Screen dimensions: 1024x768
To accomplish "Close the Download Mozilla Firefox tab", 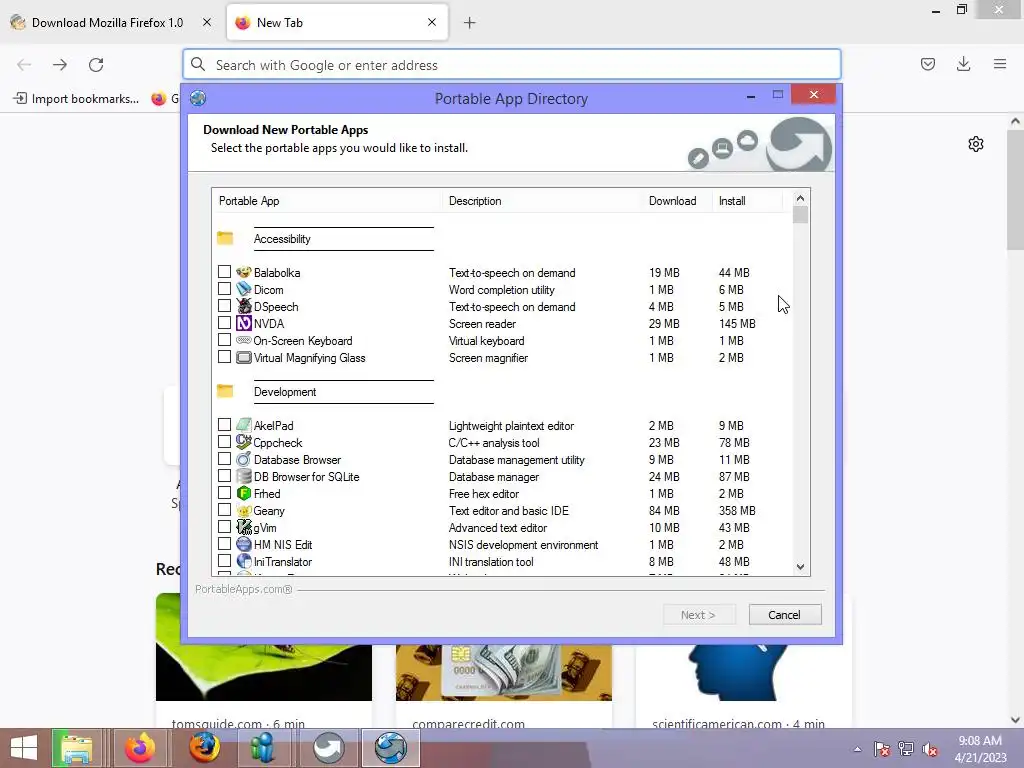I will pyautogui.click(x=206, y=22).
